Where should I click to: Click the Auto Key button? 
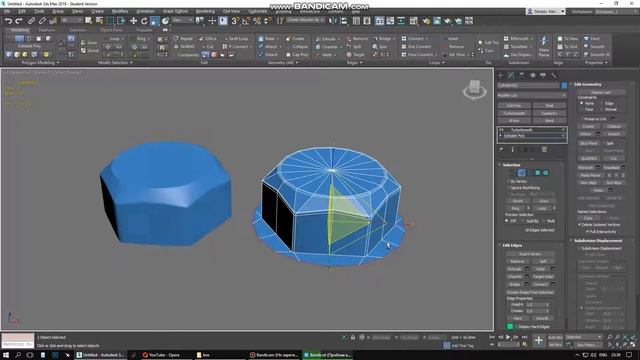555,338
